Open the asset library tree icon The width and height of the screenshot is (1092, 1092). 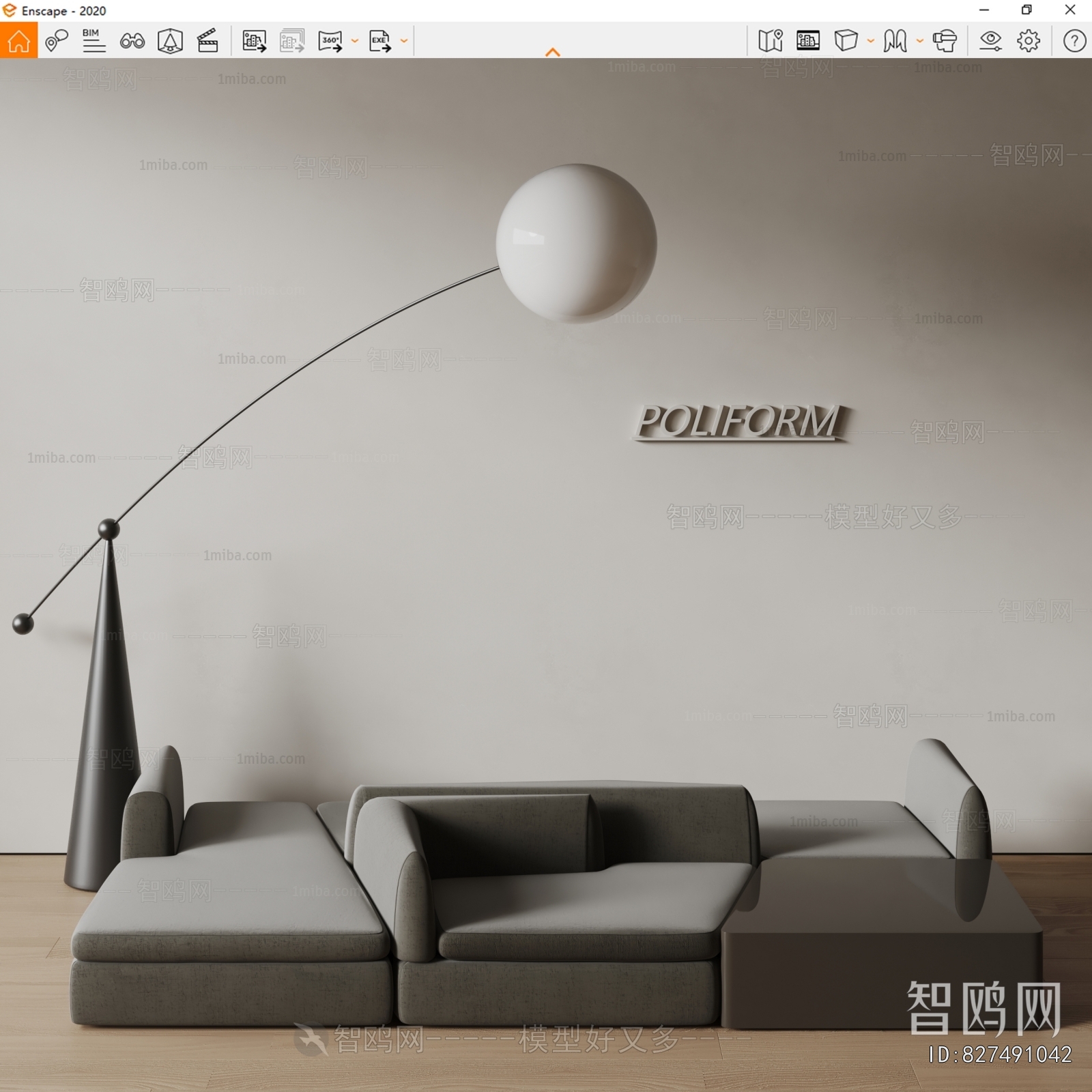tap(170, 41)
